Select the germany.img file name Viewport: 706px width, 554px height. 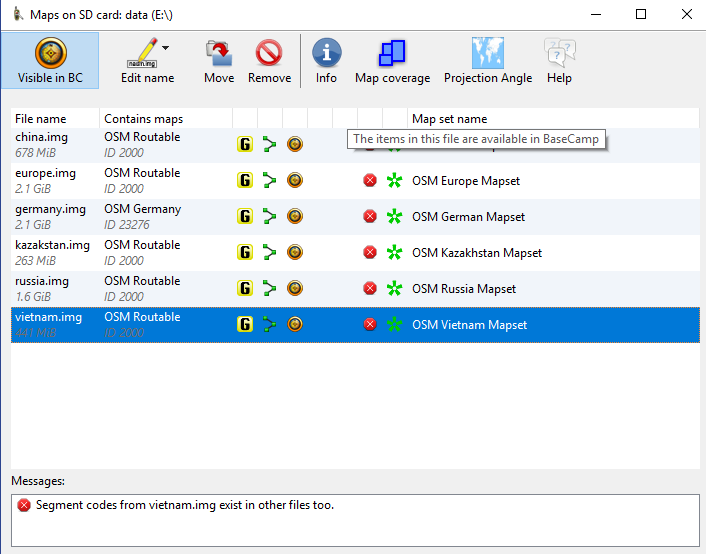pyautogui.click(x=50, y=209)
